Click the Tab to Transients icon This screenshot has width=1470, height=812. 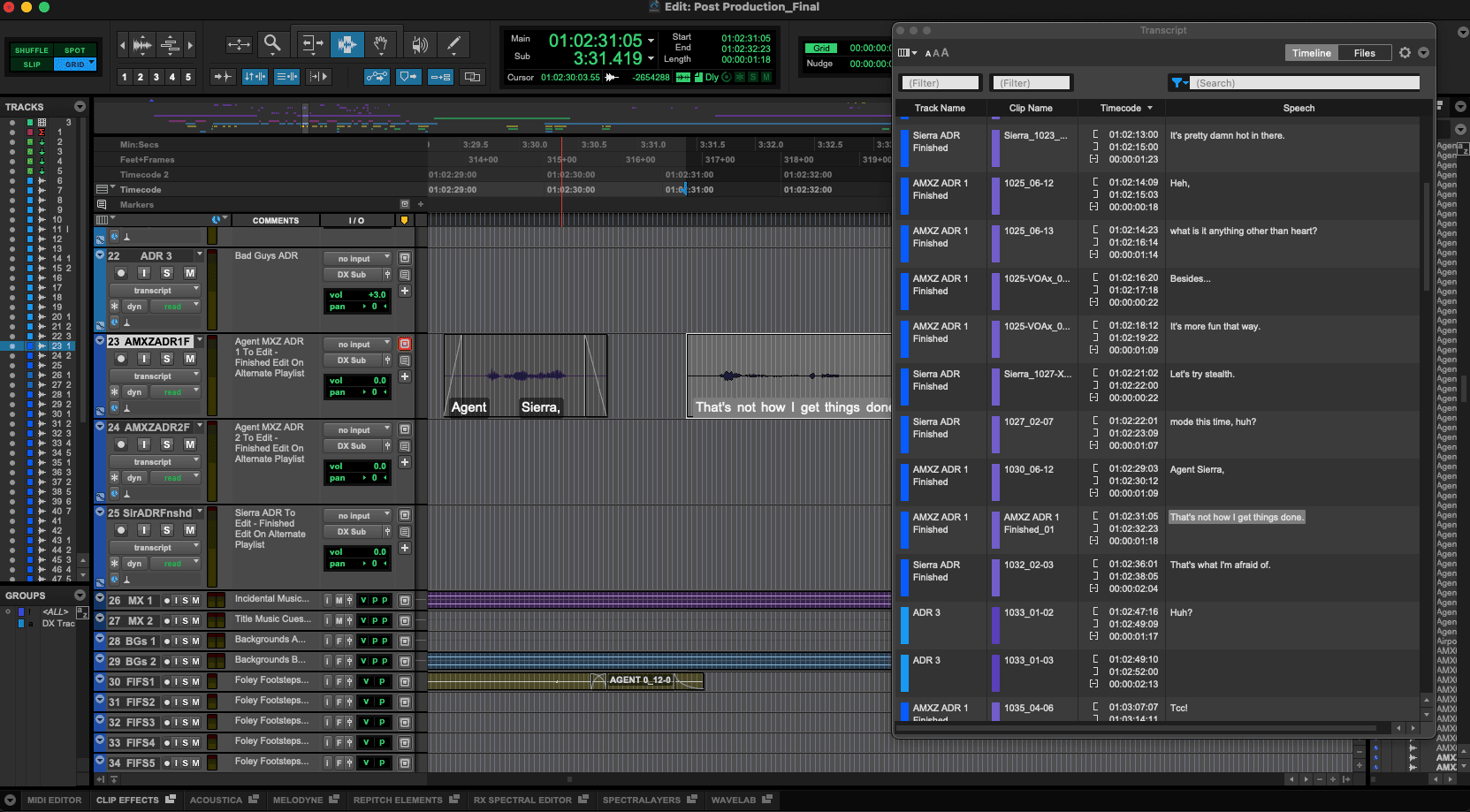point(223,77)
